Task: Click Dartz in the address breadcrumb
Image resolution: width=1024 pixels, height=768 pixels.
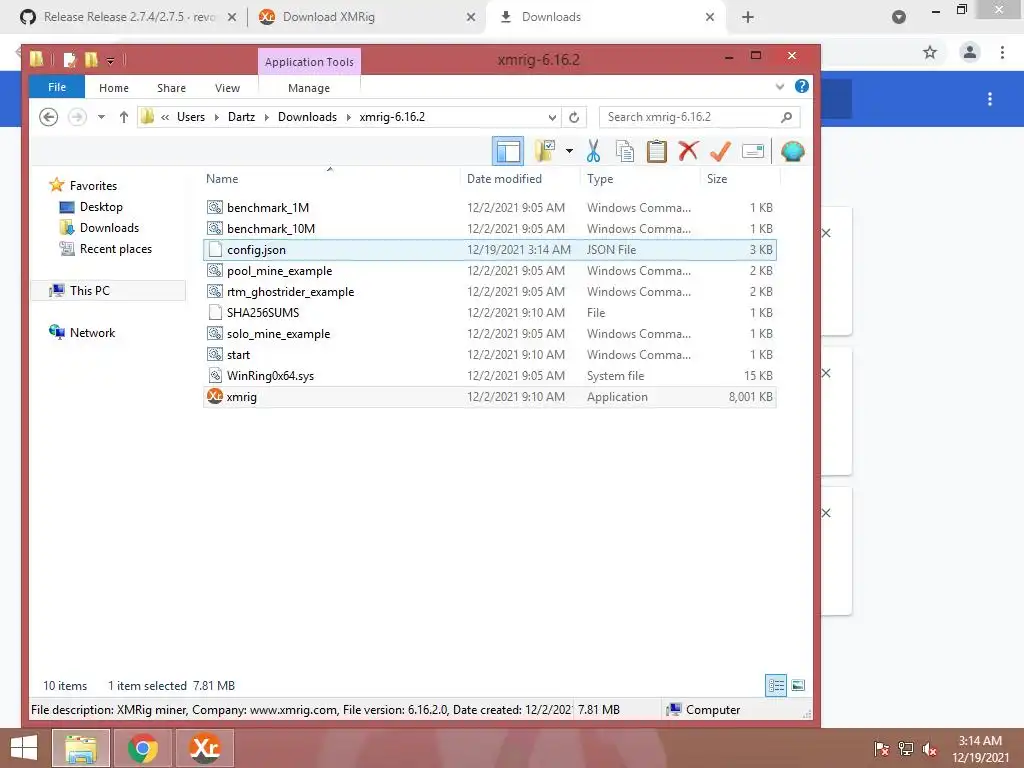Action: [x=241, y=117]
